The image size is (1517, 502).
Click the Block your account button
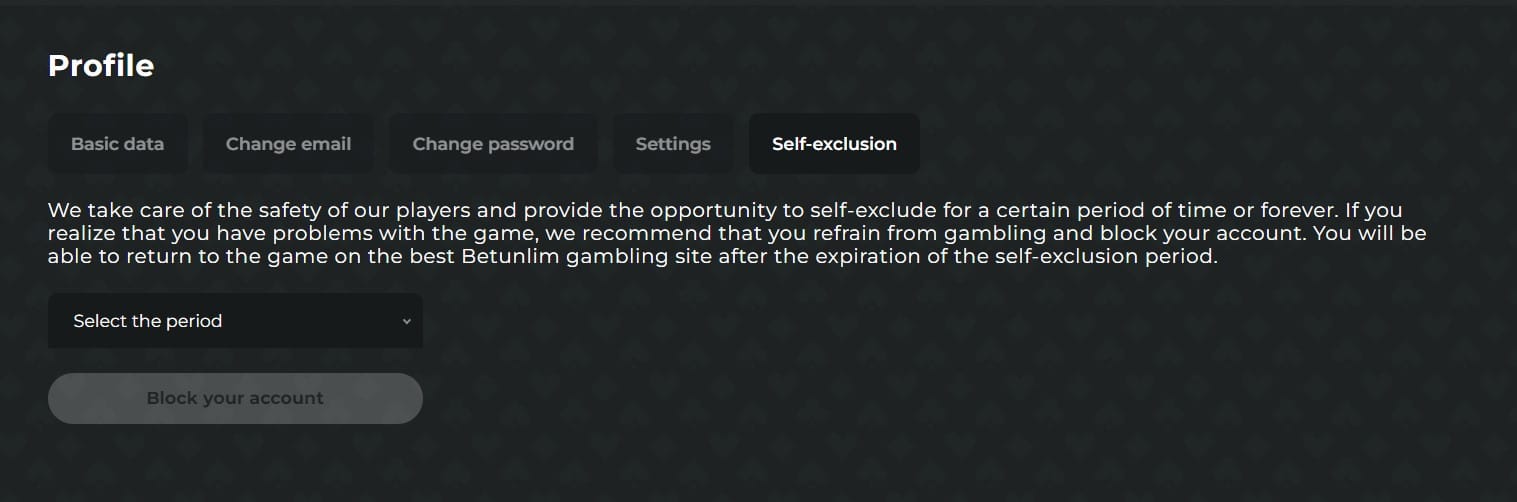(x=235, y=398)
